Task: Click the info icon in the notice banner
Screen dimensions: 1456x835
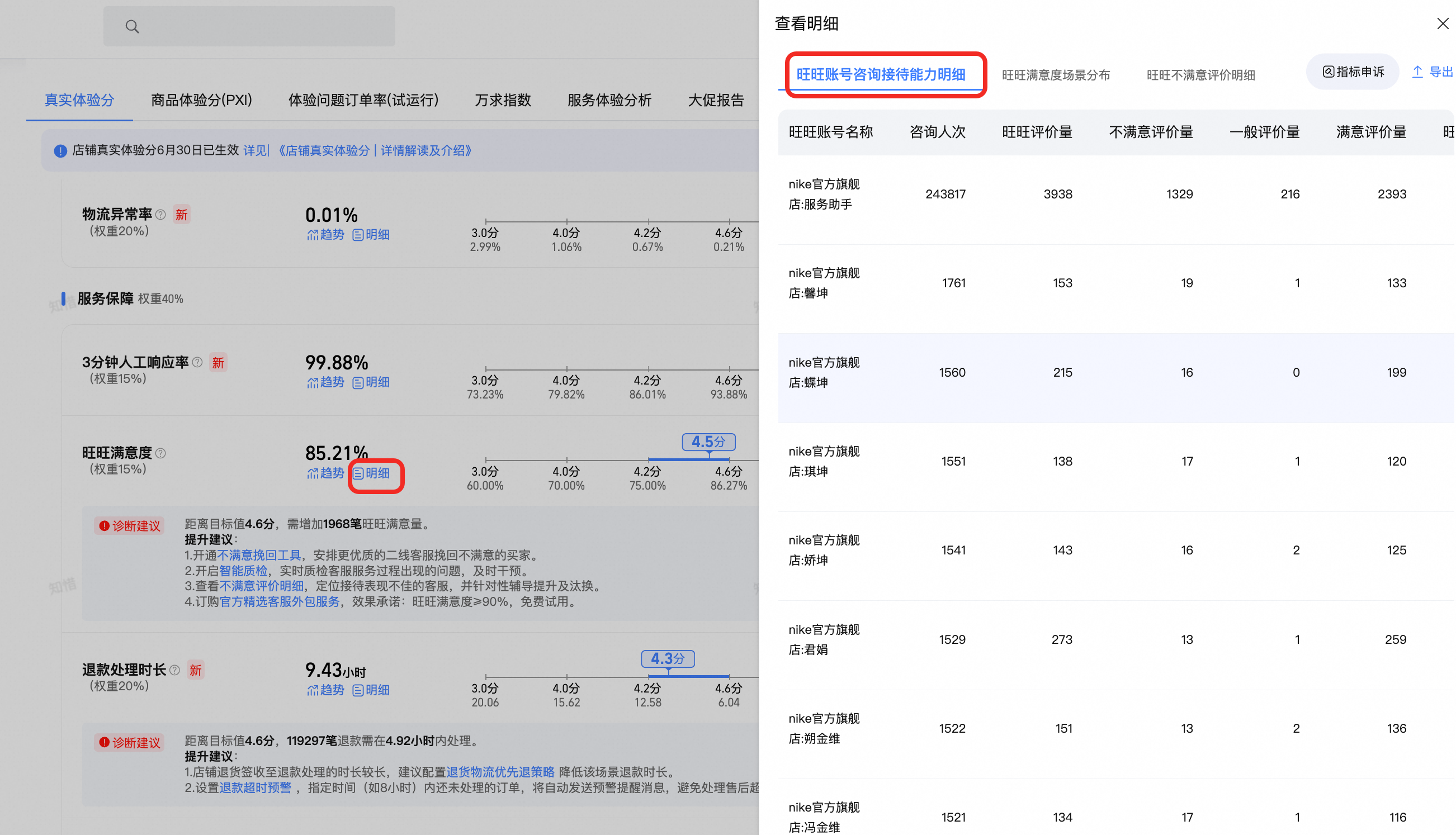Action: pyautogui.click(x=60, y=151)
